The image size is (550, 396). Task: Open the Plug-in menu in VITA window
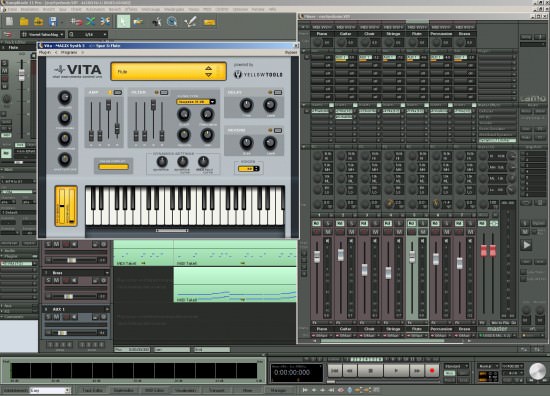pyautogui.click(x=45, y=52)
